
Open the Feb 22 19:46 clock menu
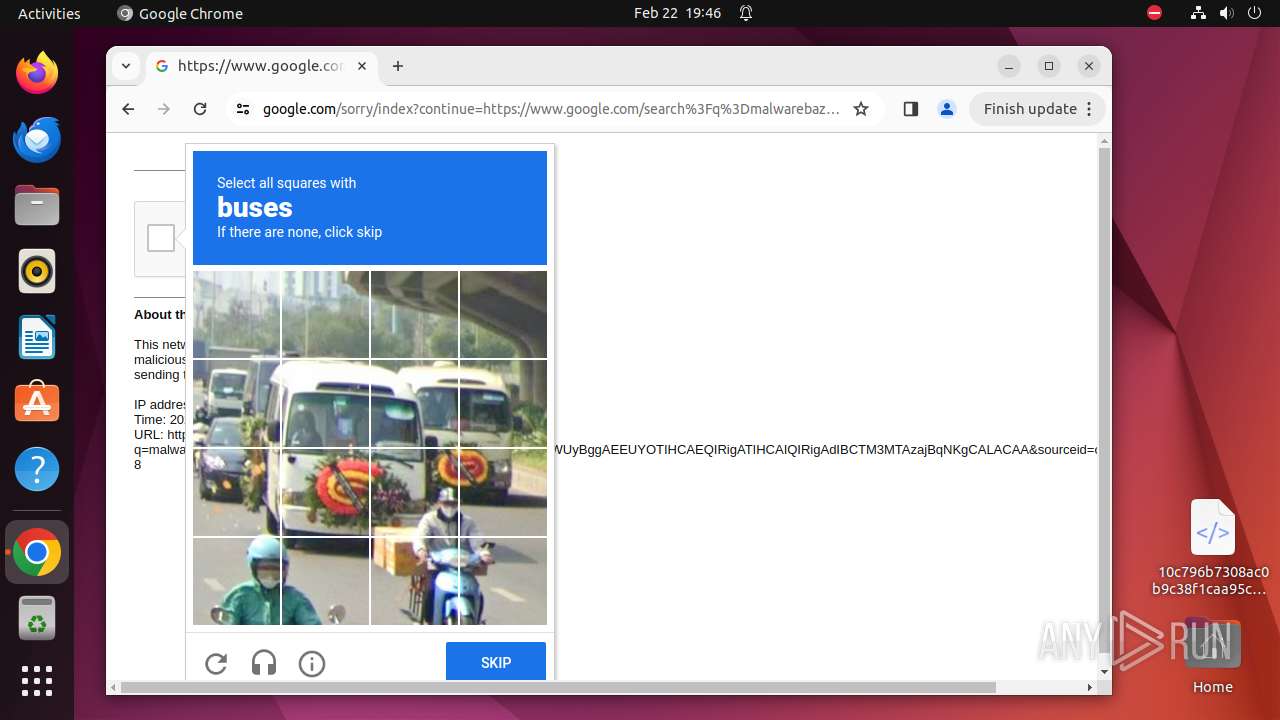tap(677, 13)
